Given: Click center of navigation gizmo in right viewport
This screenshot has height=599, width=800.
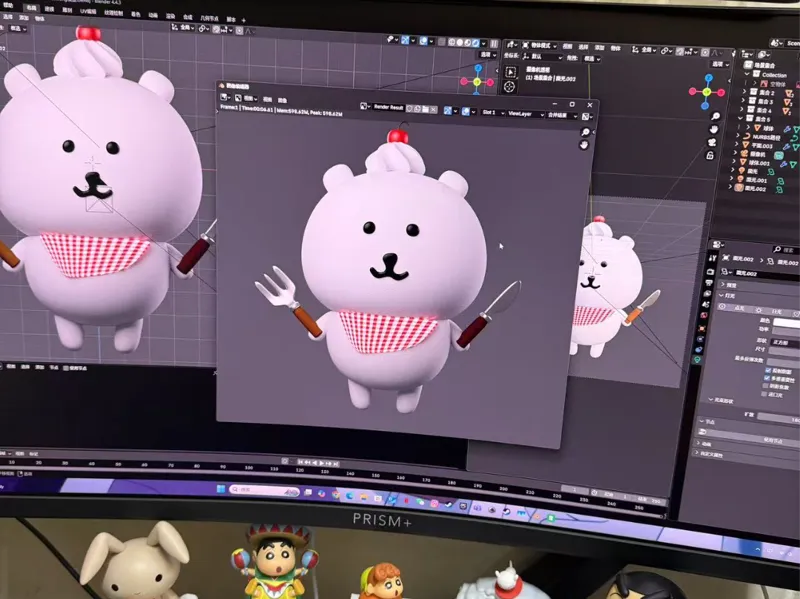Looking at the screenshot, I should pos(707,92).
